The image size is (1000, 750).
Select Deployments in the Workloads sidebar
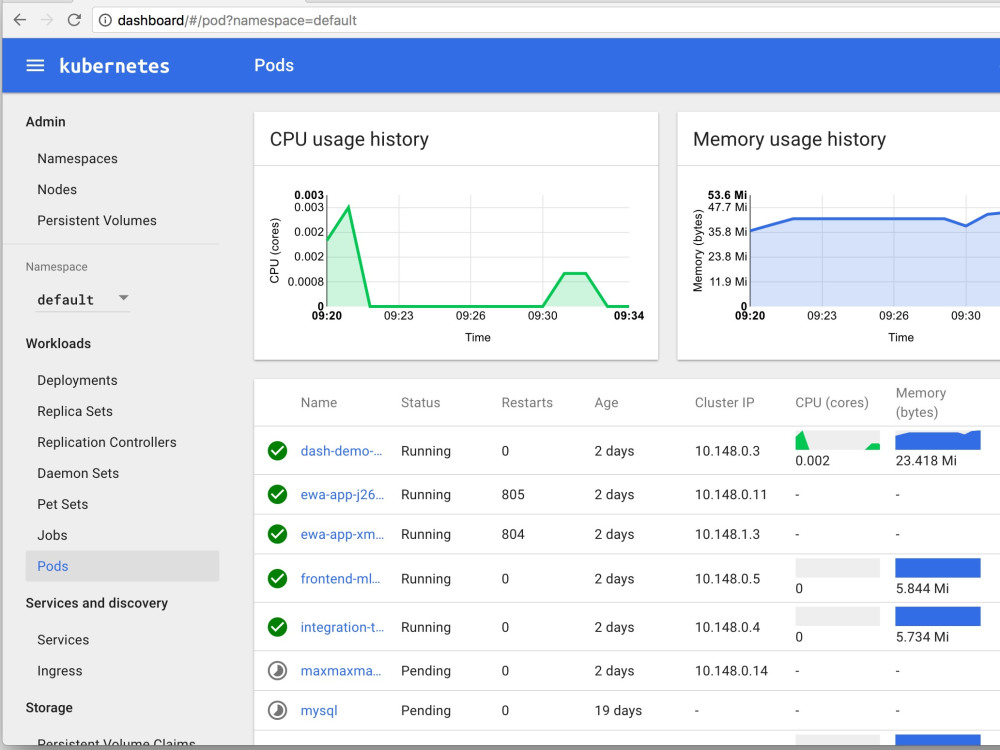click(x=77, y=380)
